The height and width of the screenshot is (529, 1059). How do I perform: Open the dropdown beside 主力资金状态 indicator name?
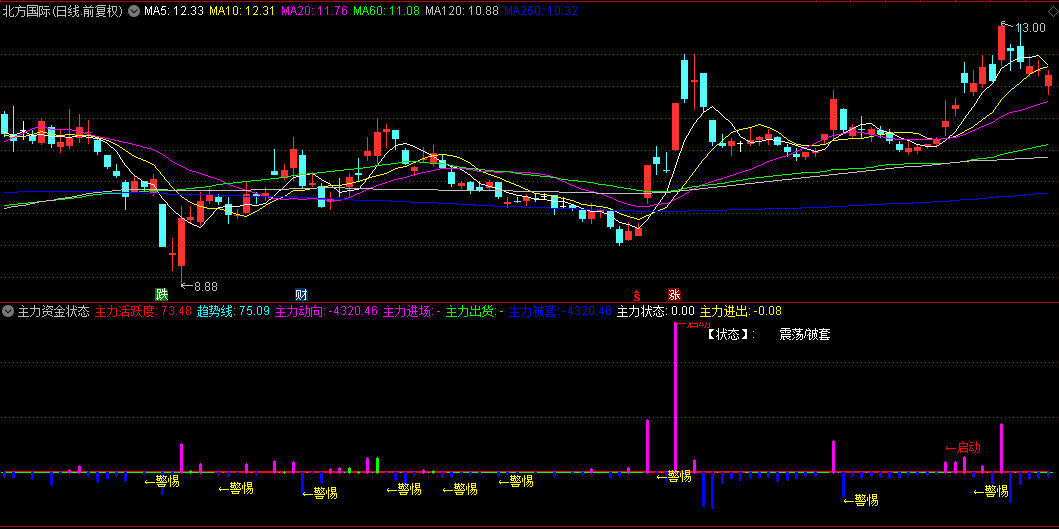pyautogui.click(x=8, y=311)
